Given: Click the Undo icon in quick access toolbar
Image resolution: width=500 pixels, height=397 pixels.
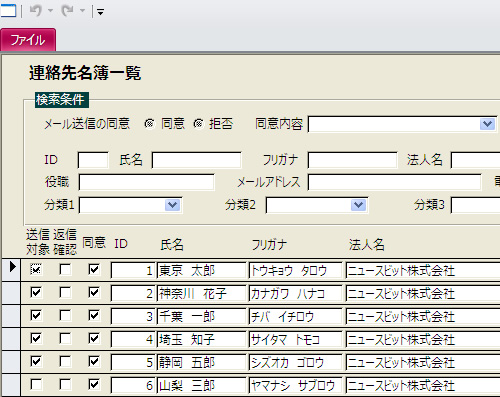Looking at the screenshot, I should [36, 11].
